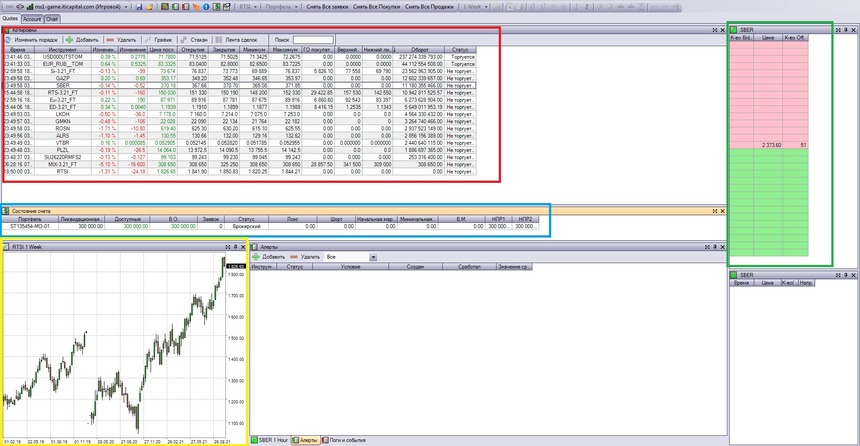Screen dimensions: 860x446
Task: Focus the Поиск search field
Action: pyautogui.click(x=313, y=39)
